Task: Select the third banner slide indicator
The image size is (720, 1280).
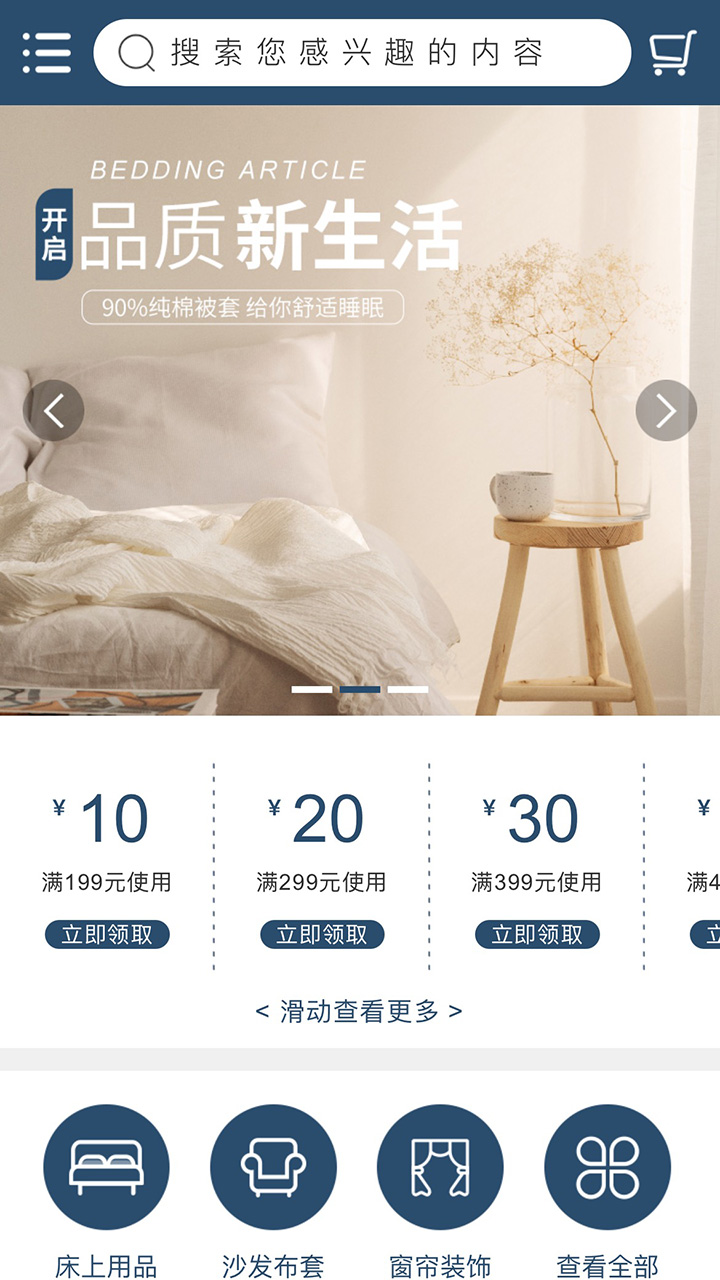Action: [x=408, y=689]
